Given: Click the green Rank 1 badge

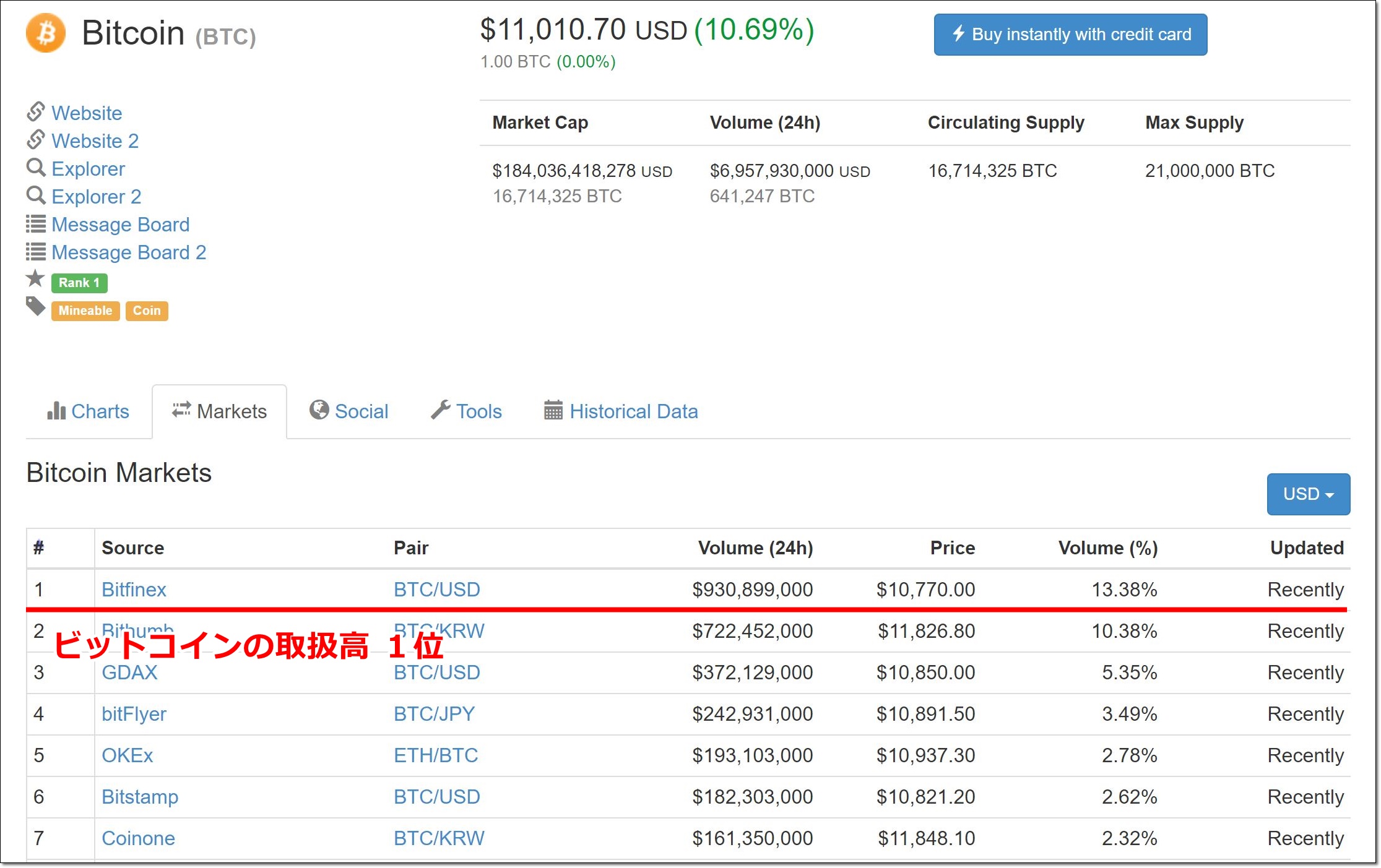Looking at the screenshot, I should (79, 283).
